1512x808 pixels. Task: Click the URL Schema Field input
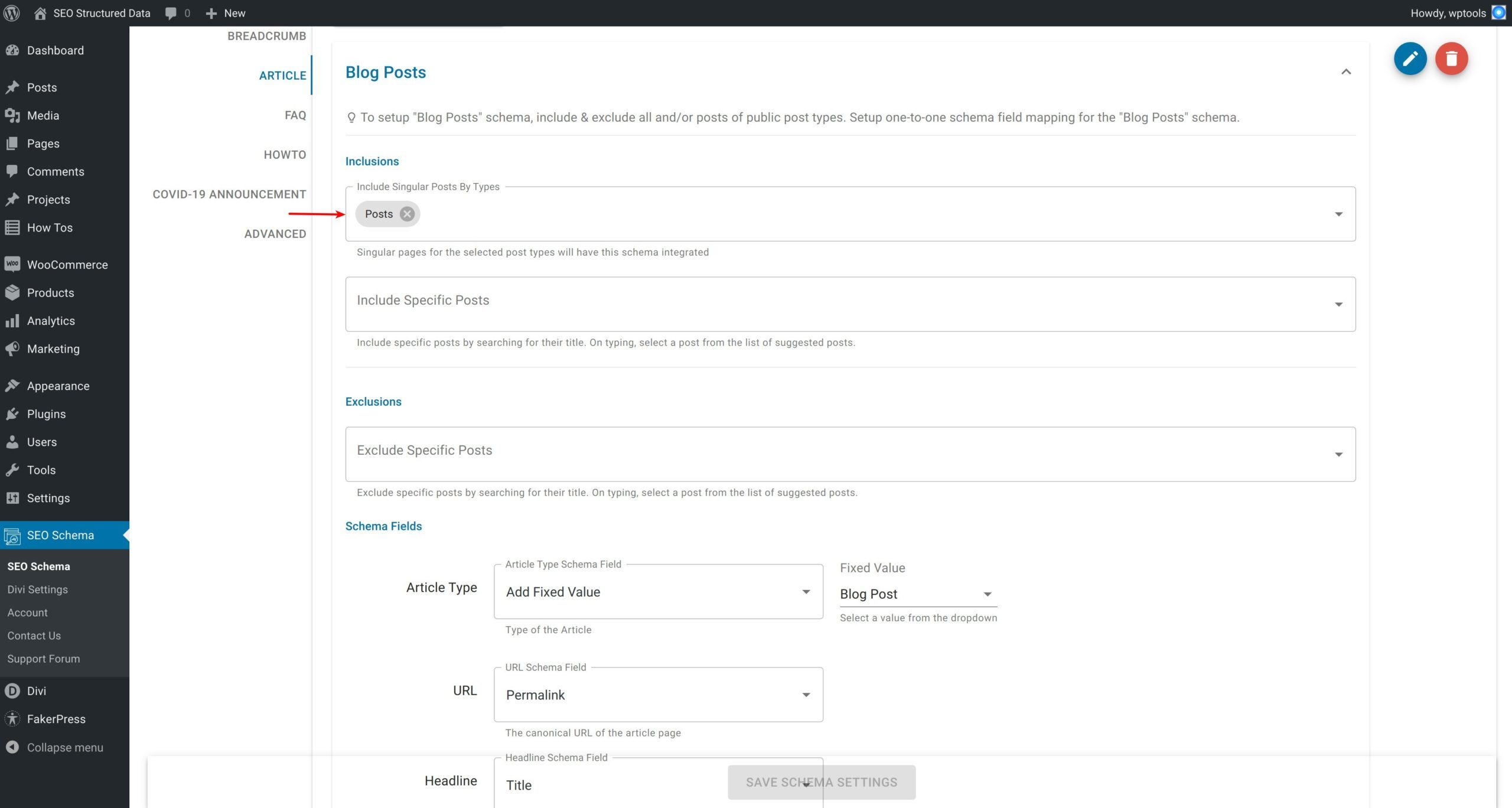pos(658,694)
